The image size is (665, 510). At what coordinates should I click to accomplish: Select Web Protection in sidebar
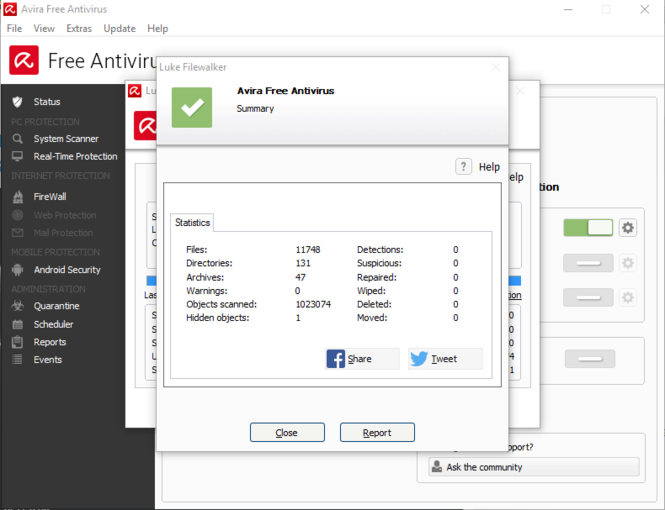click(x=65, y=215)
